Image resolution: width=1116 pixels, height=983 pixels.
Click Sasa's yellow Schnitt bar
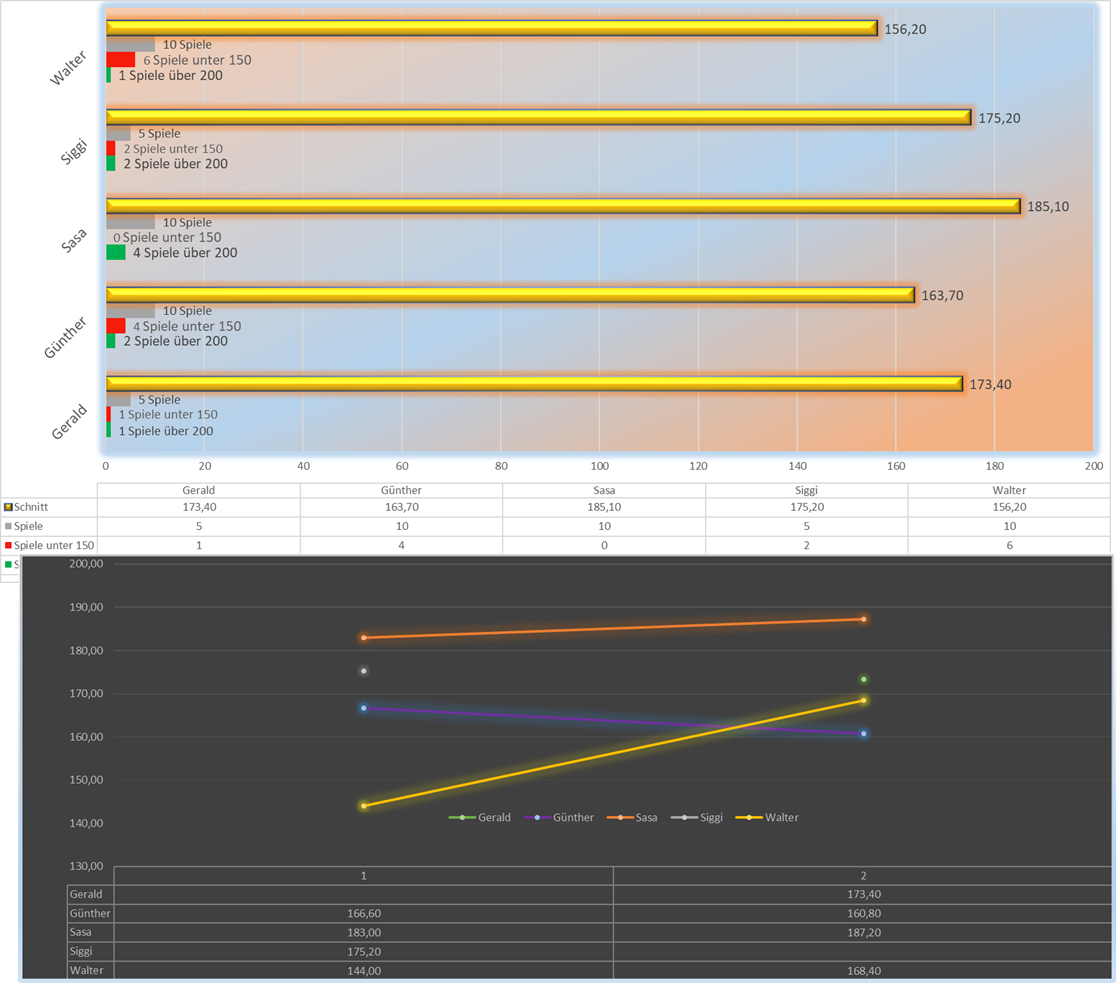coord(563,206)
